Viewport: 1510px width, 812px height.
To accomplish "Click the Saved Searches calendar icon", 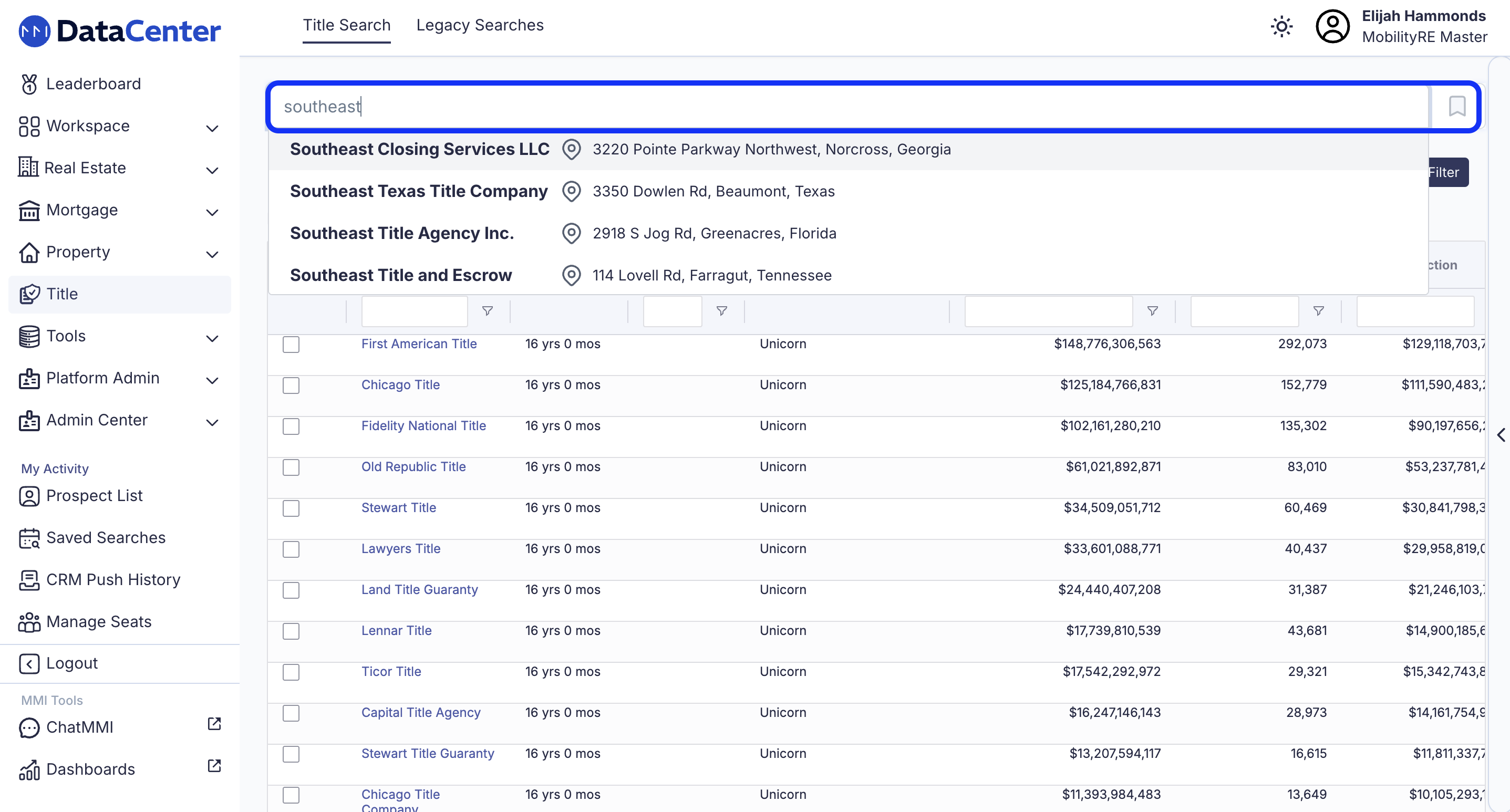I will click(29, 538).
